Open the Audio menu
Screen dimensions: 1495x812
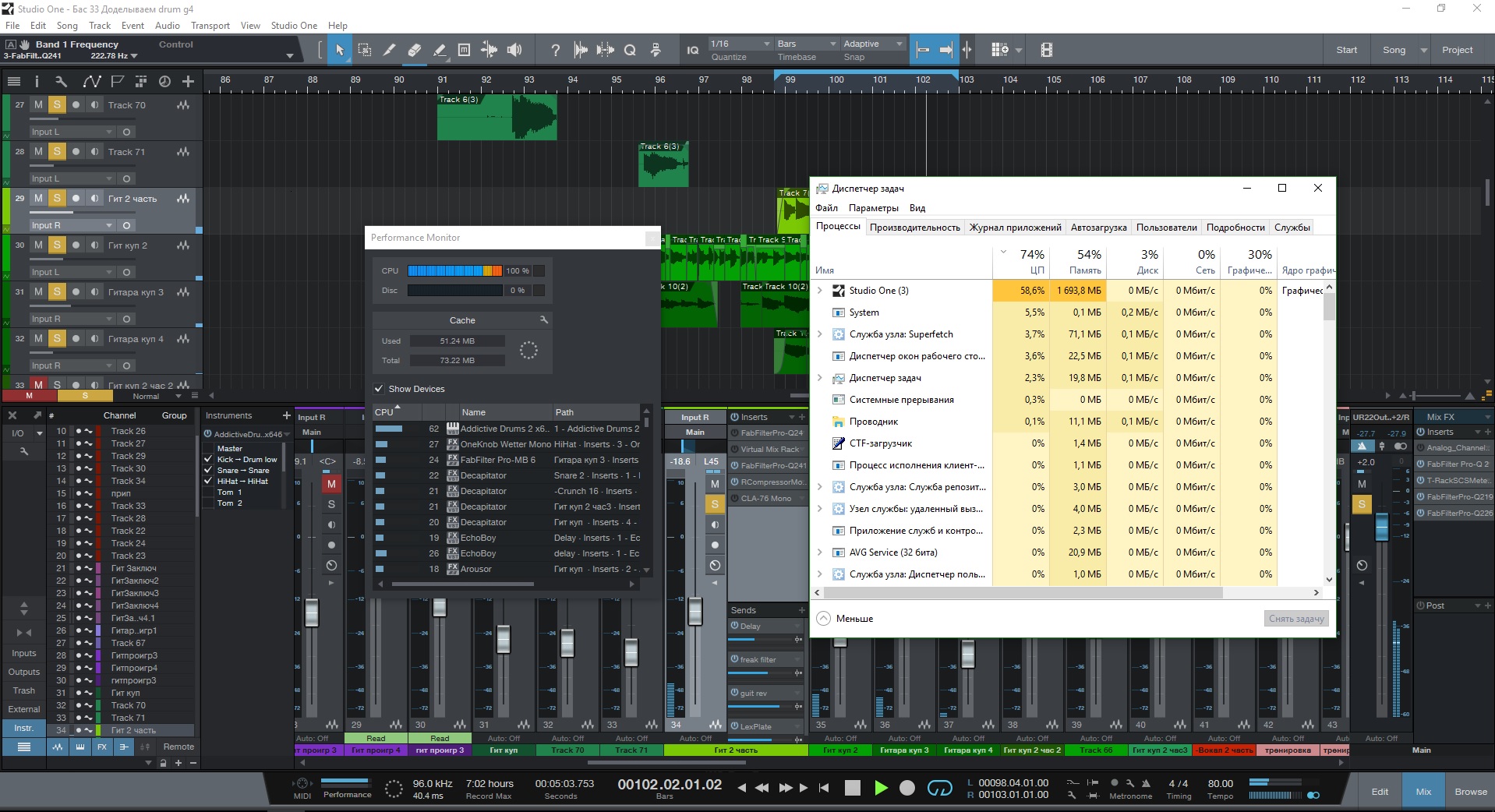pos(168,25)
